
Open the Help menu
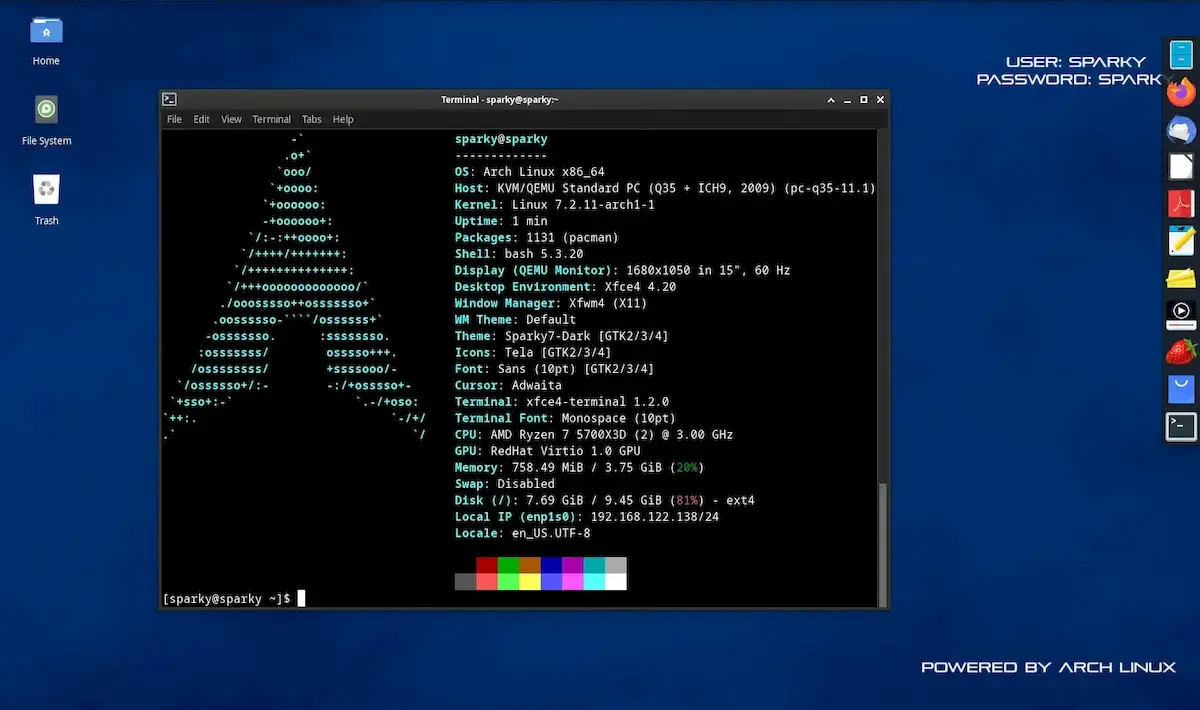coord(343,119)
